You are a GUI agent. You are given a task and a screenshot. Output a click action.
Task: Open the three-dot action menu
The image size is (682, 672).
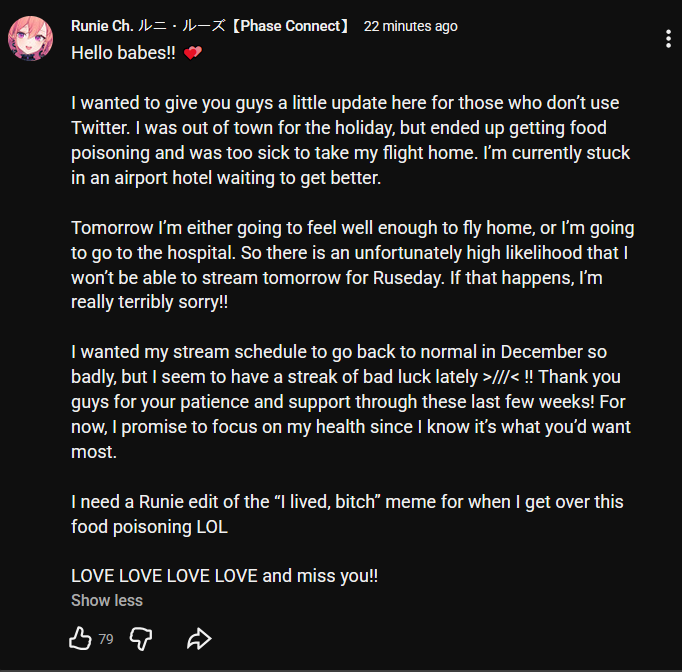click(x=668, y=39)
